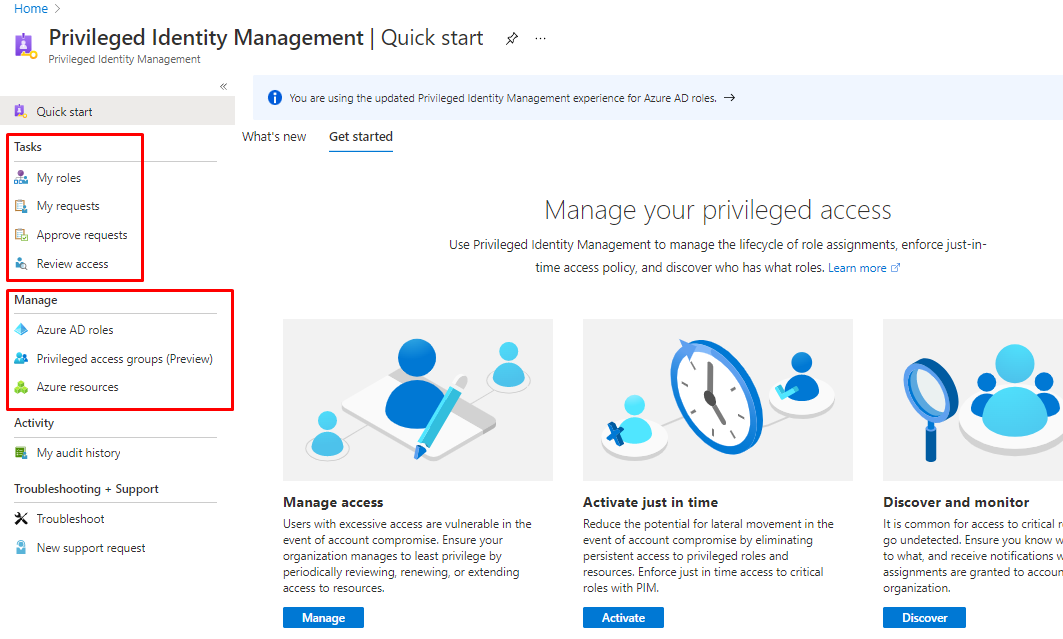Go to Home breadcrumb link

[31, 9]
